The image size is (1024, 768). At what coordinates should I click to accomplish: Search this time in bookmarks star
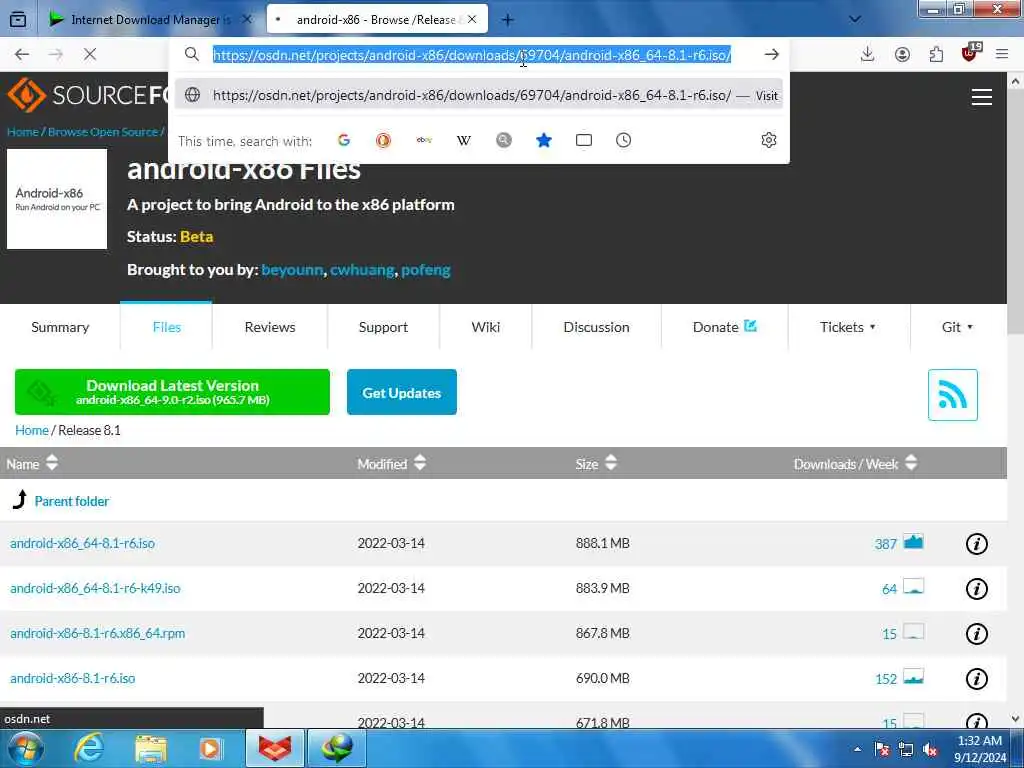point(543,140)
